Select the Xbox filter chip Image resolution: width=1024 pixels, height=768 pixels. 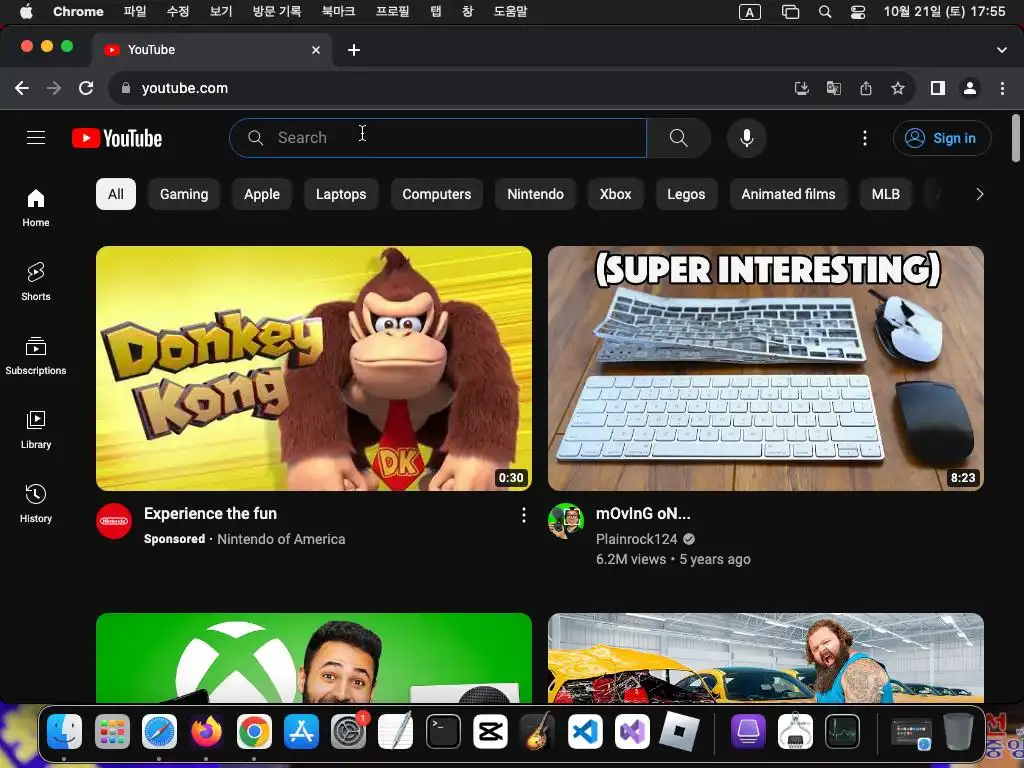[615, 194]
